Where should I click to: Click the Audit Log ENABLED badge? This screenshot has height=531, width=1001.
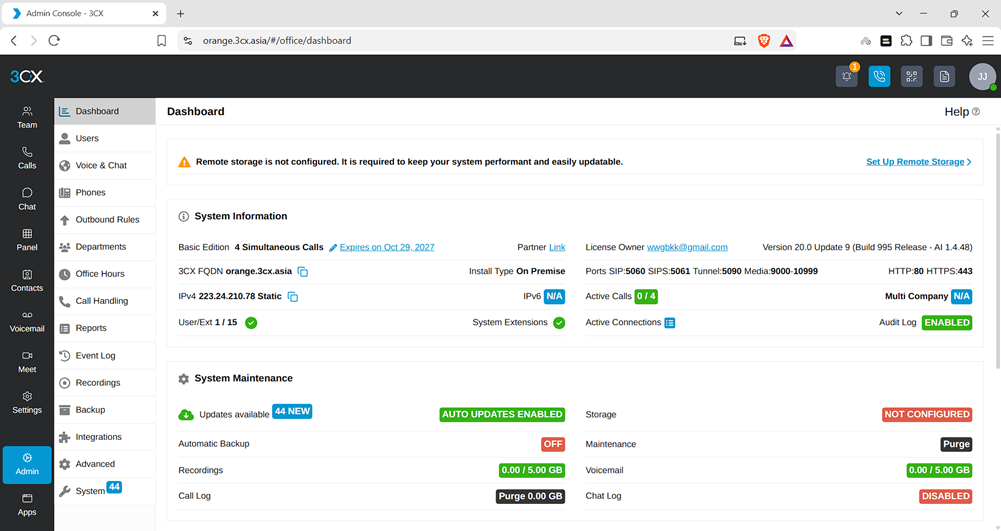[x=947, y=323]
